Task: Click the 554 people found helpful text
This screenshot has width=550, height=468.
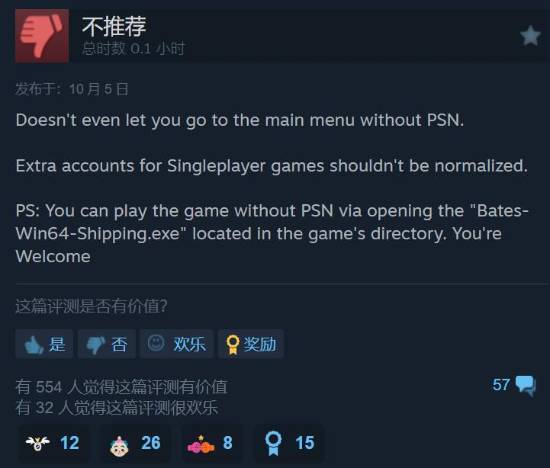Action: click(121, 387)
